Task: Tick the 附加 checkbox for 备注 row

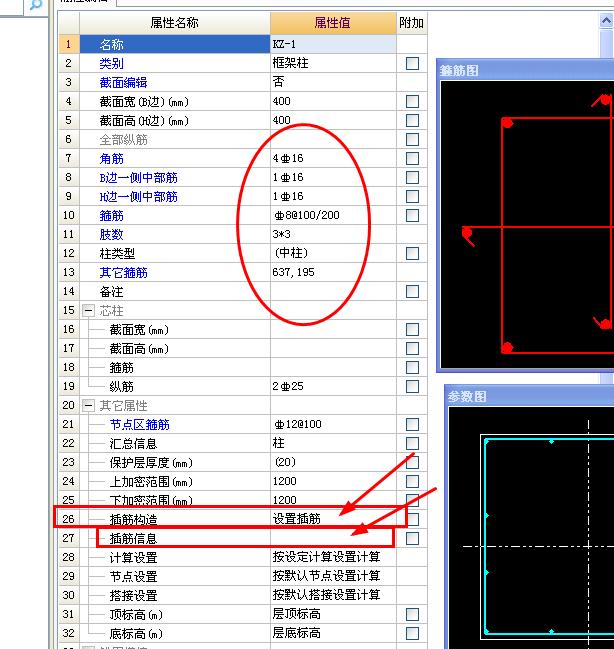Action: pyautogui.click(x=412, y=291)
